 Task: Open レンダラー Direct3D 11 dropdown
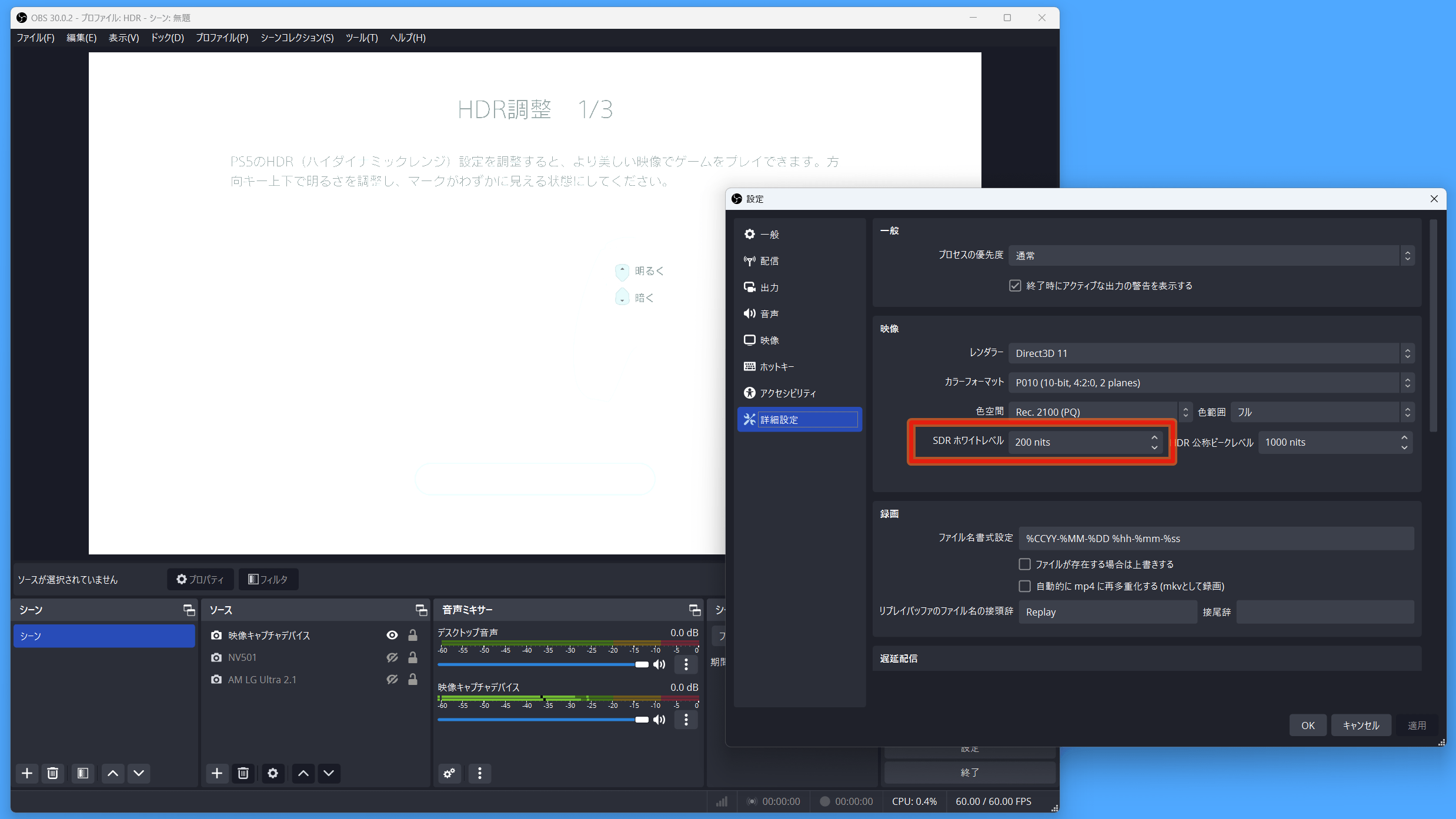1211,353
